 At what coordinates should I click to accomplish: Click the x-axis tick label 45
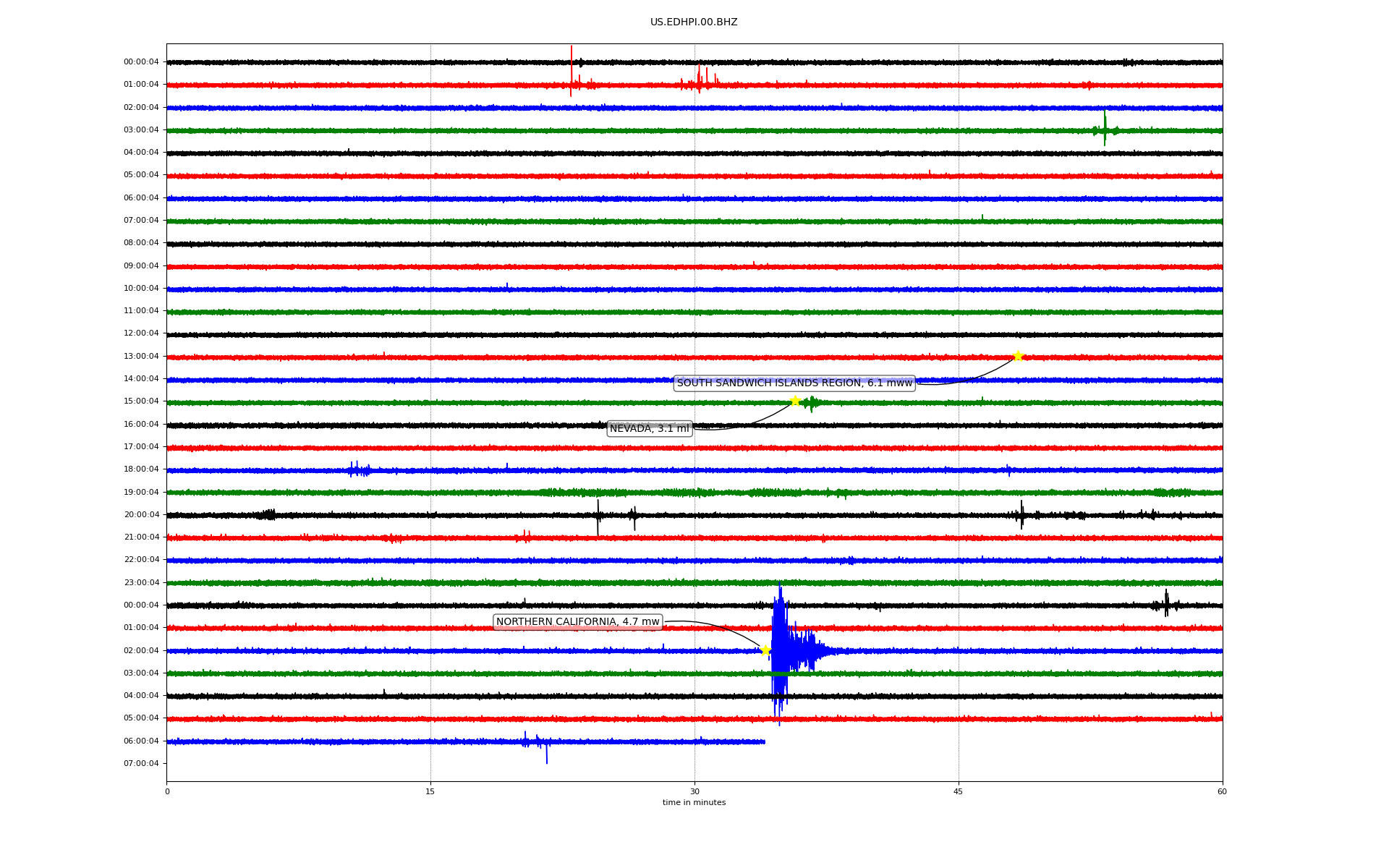959,791
